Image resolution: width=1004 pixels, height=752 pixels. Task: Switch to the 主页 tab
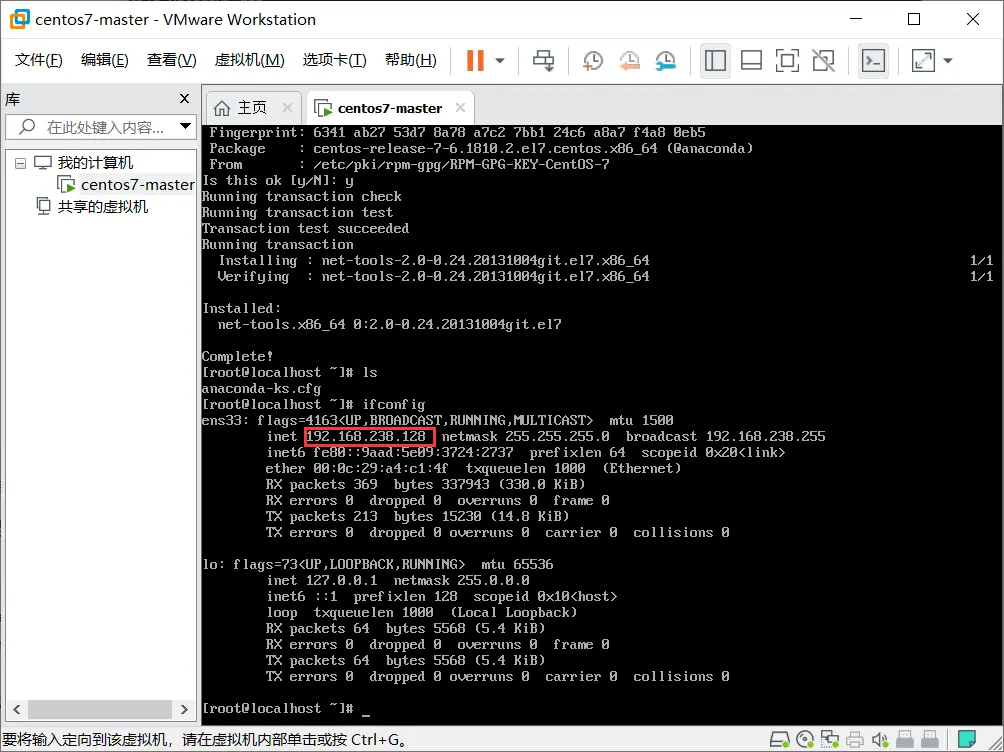(x=249, y=107)
